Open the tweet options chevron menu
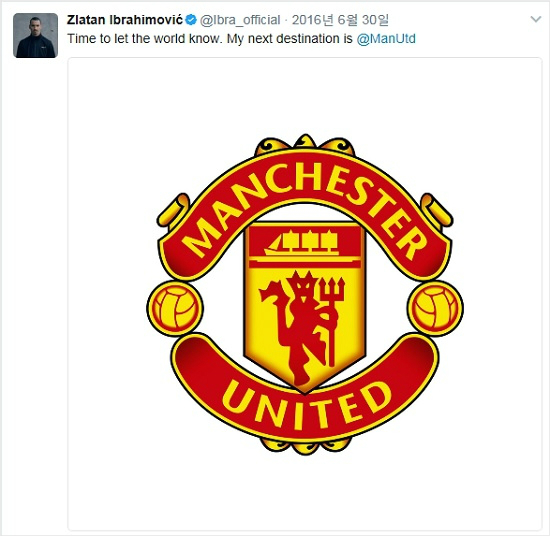 pos(536,19)
